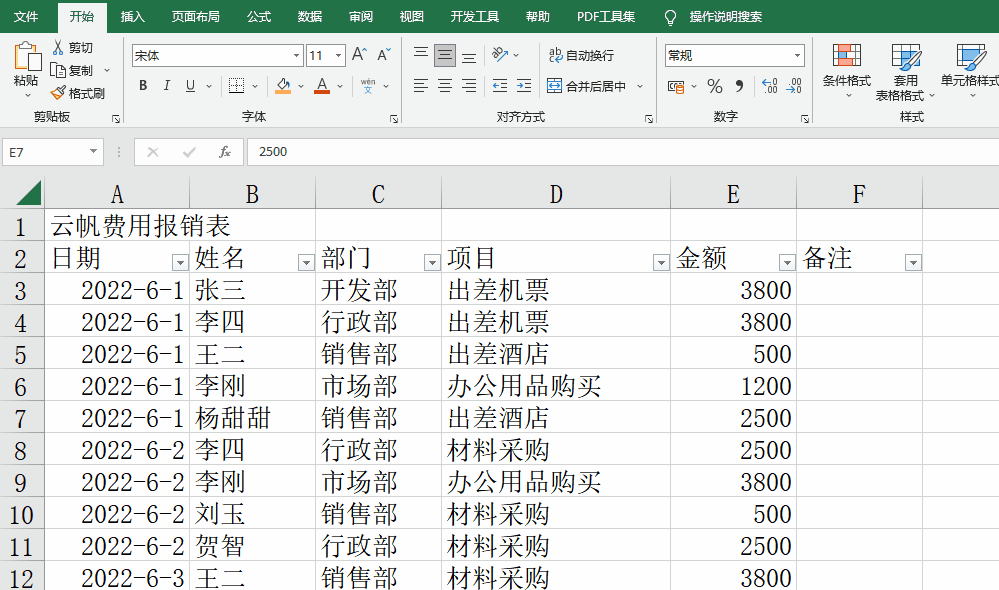Image resolution: width=999 pixels, height=590 pixels.
Task: Switch to the 插入 ribbon tab
Action: [133, 17]
